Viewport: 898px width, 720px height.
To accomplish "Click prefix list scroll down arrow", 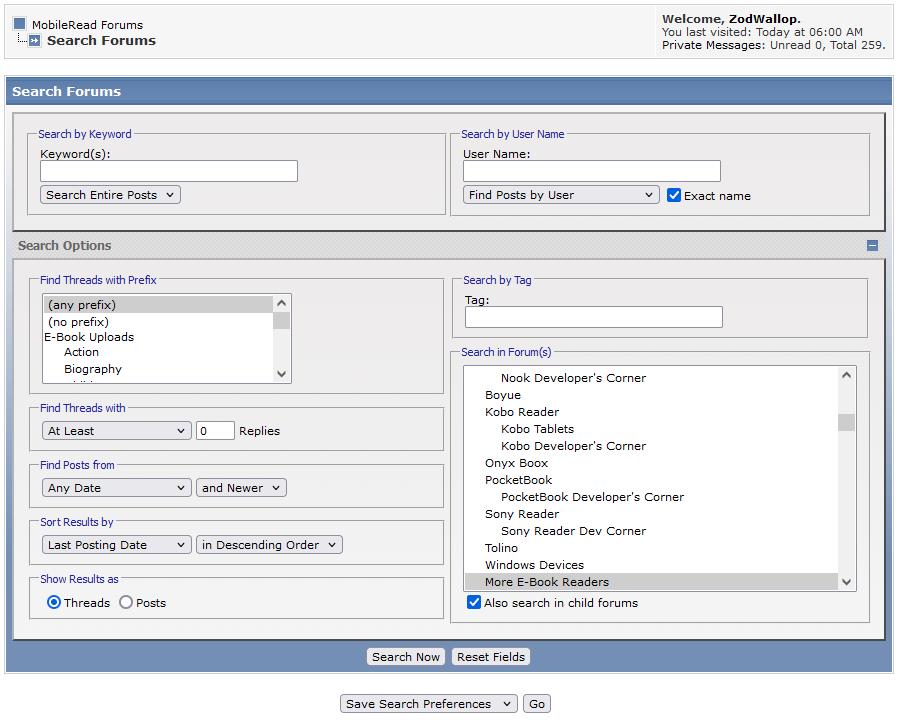I will (281, 374).
